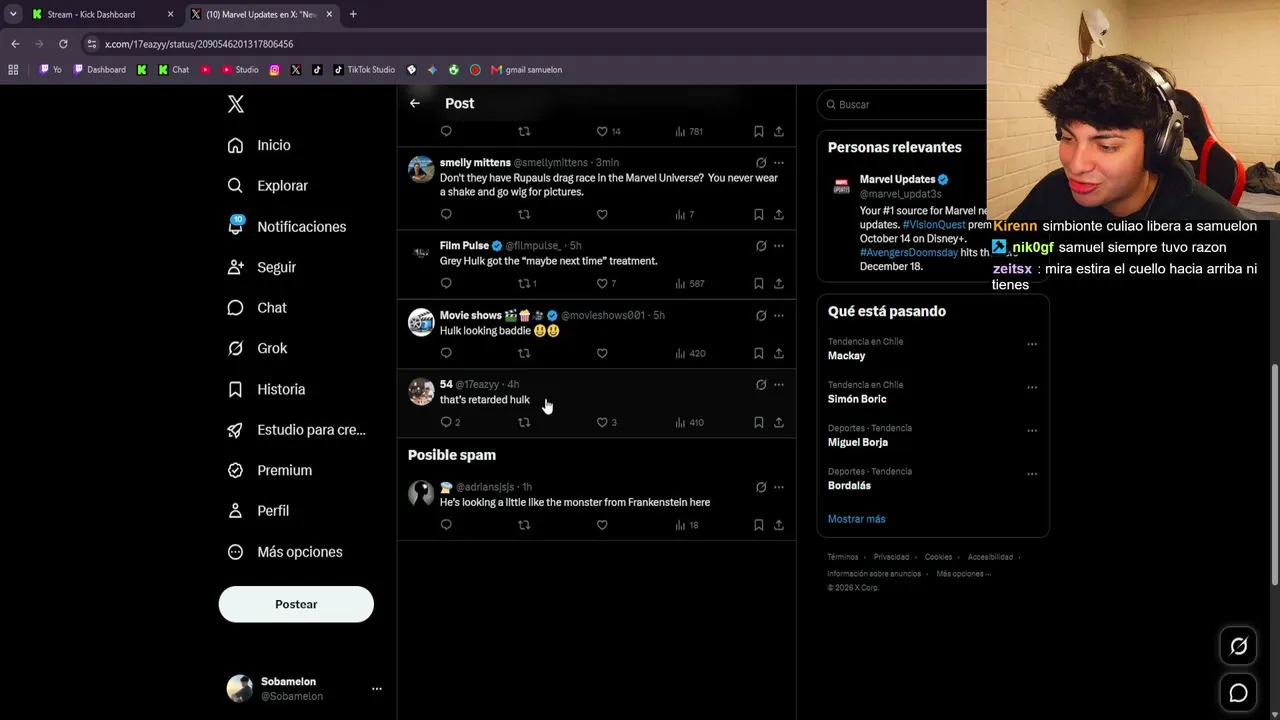The width and height of the screenshot is (1280, 720).
Task: Click the Buscar search field
Action: 902,104
